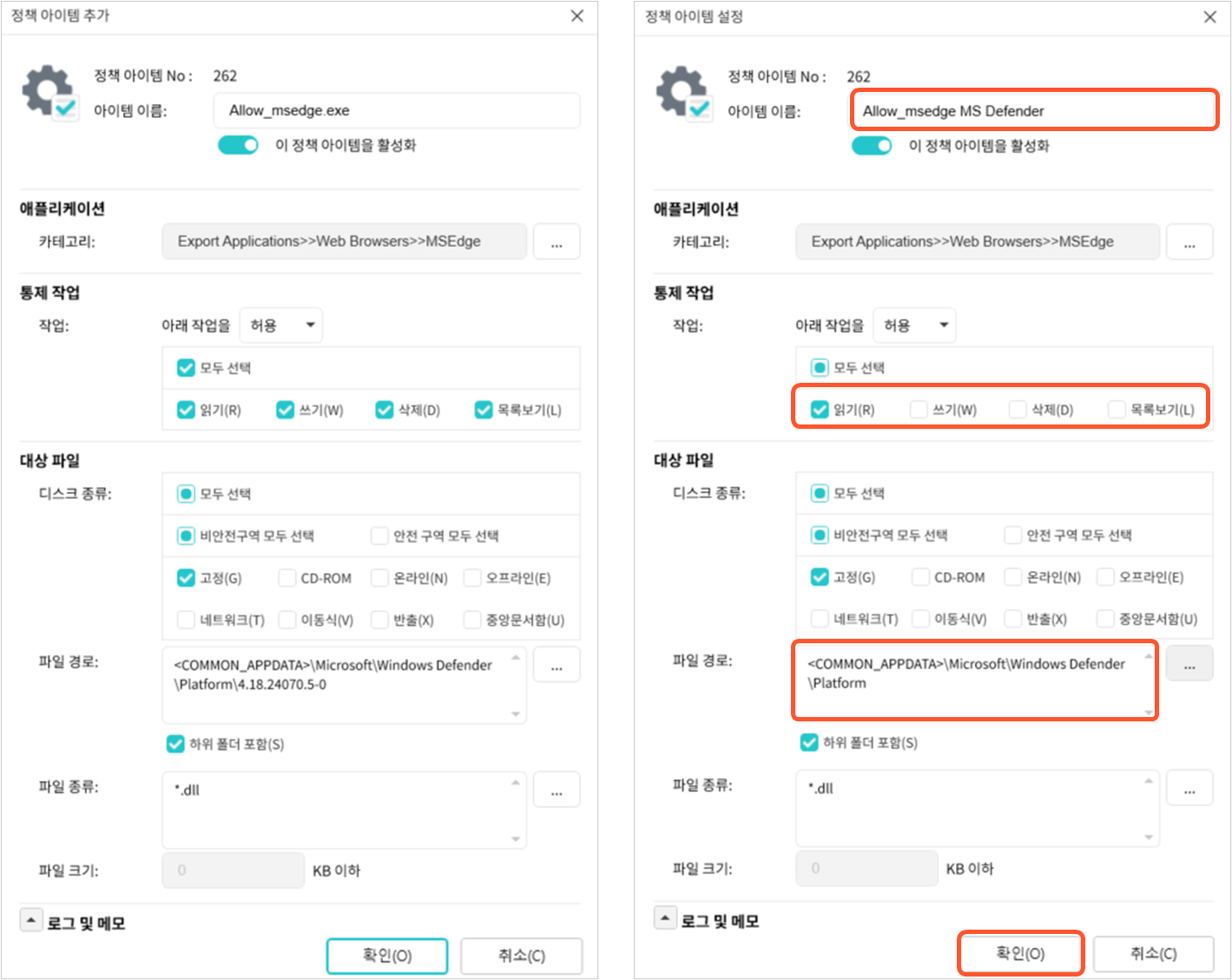The width and height of the screenshot is (1232, 980).
Task: Close the 정책 아이템 추가 dialog
Action: 577,16
